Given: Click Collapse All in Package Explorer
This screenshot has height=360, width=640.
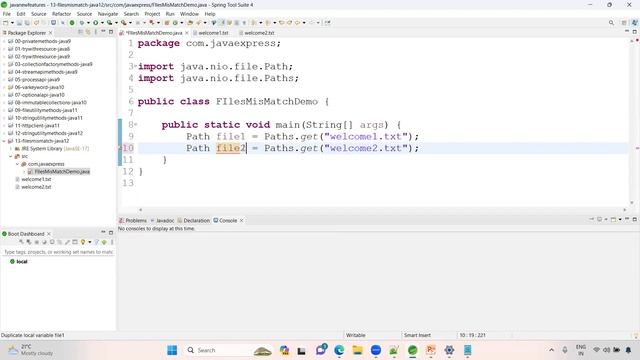Looking at the screenshot, I should pyautogui.click(x=80, y=32).
